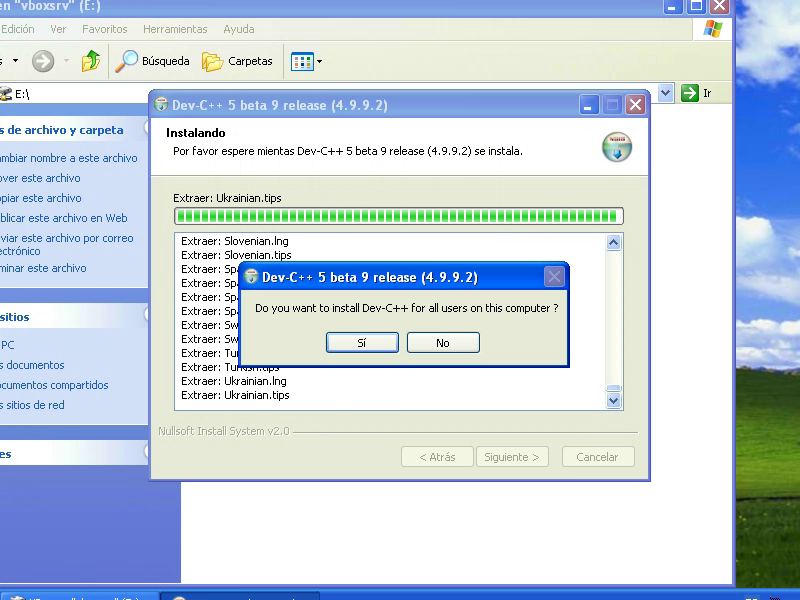This screenshot has height=600, width=800.
Task: Open the network places link in sidebar
Action: click(32, 405)
